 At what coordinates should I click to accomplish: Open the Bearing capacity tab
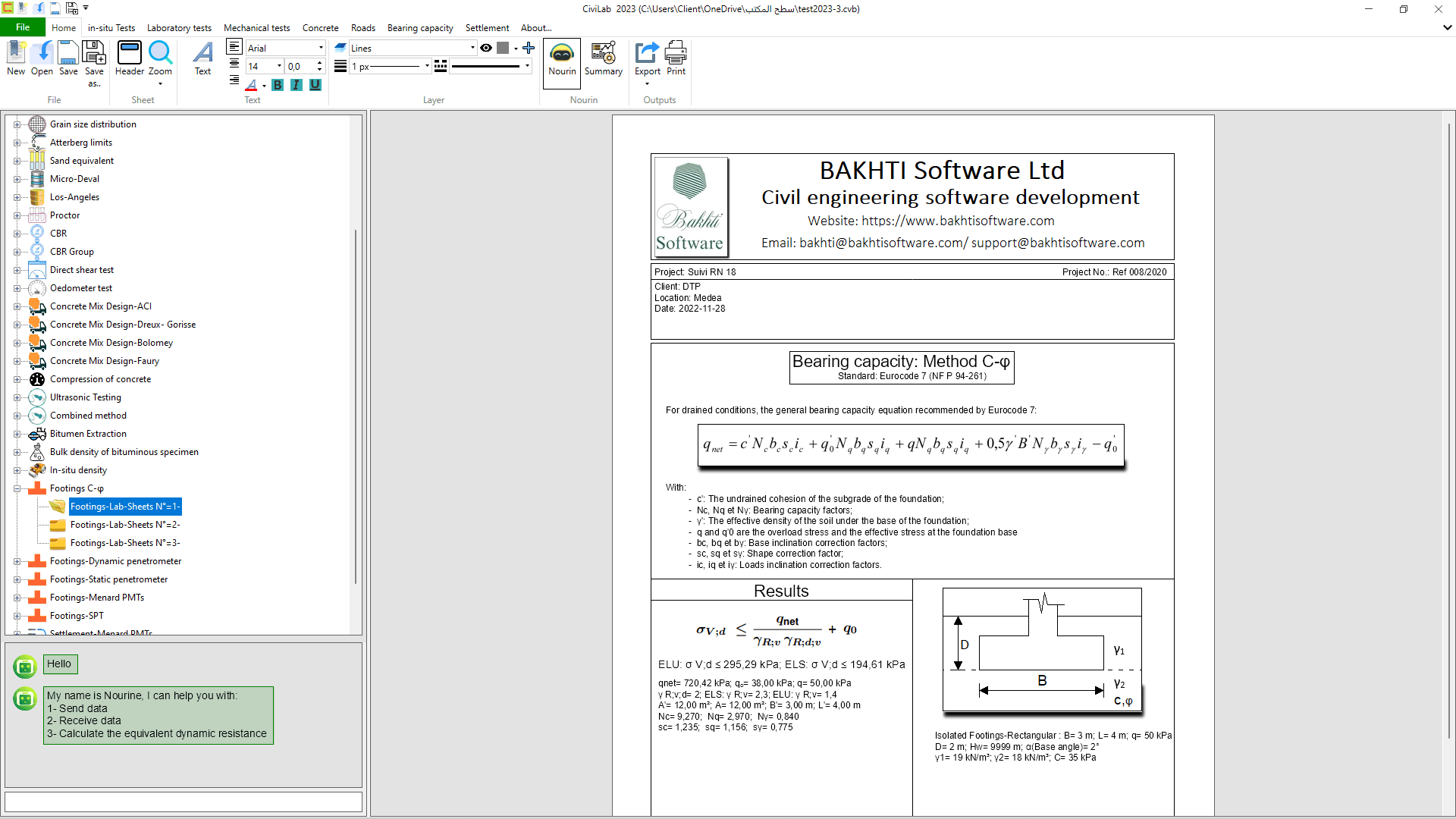coord(419,28)
